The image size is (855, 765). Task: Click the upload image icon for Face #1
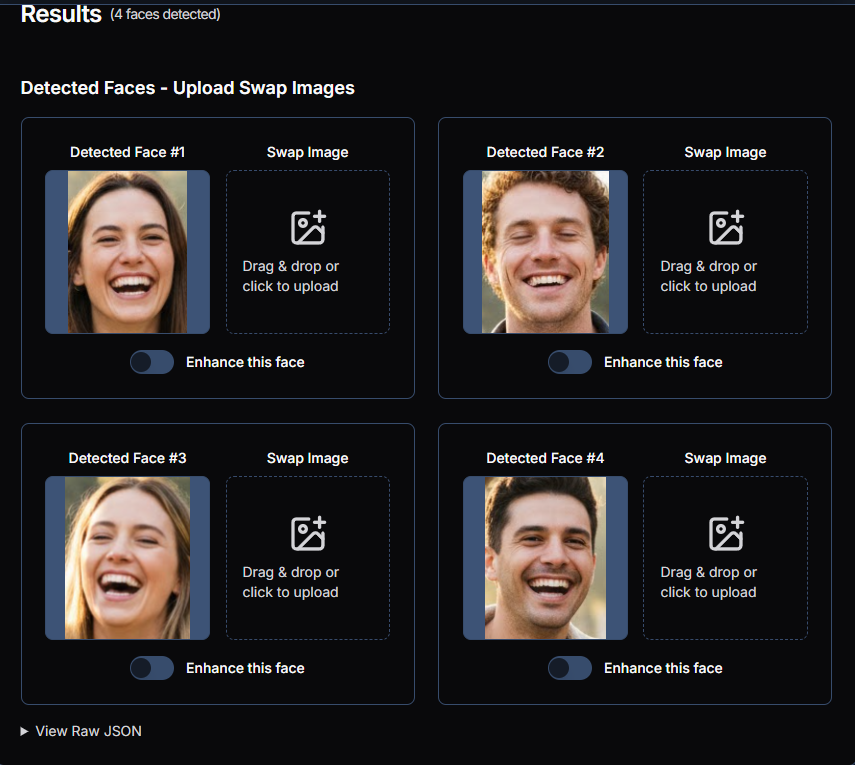(x=308, y=228)
